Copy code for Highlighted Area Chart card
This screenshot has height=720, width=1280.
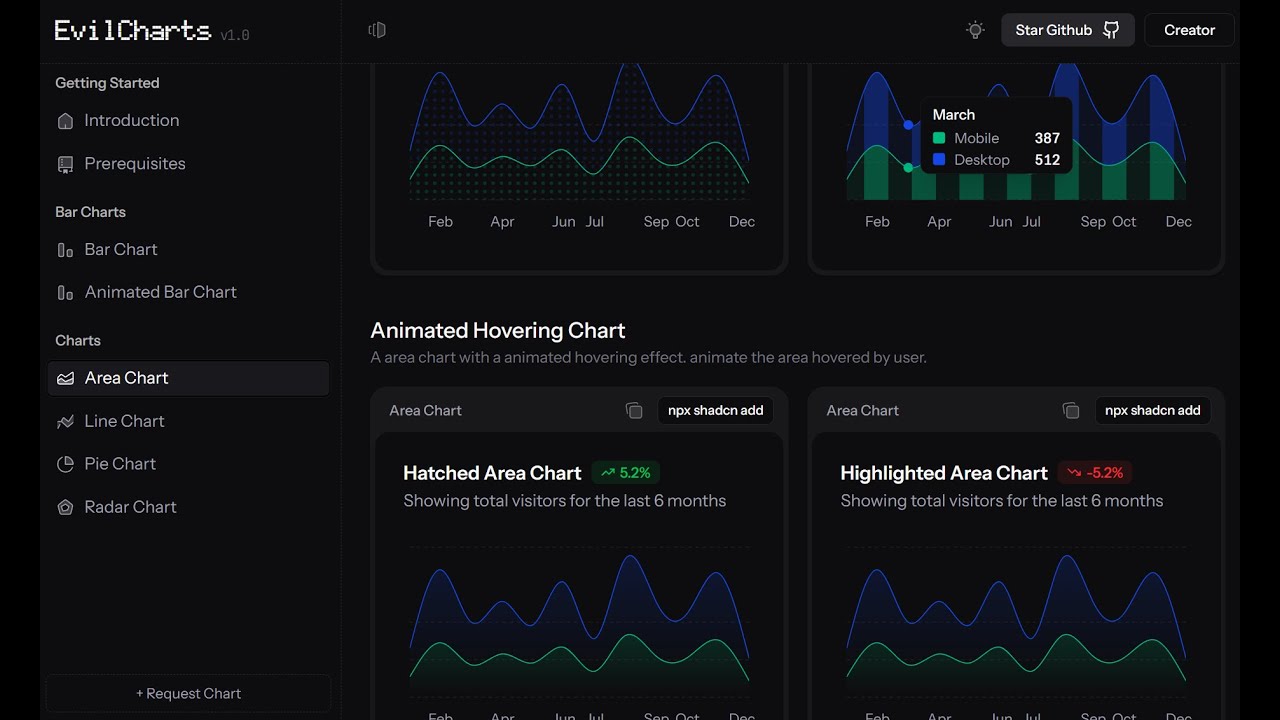1071,410
